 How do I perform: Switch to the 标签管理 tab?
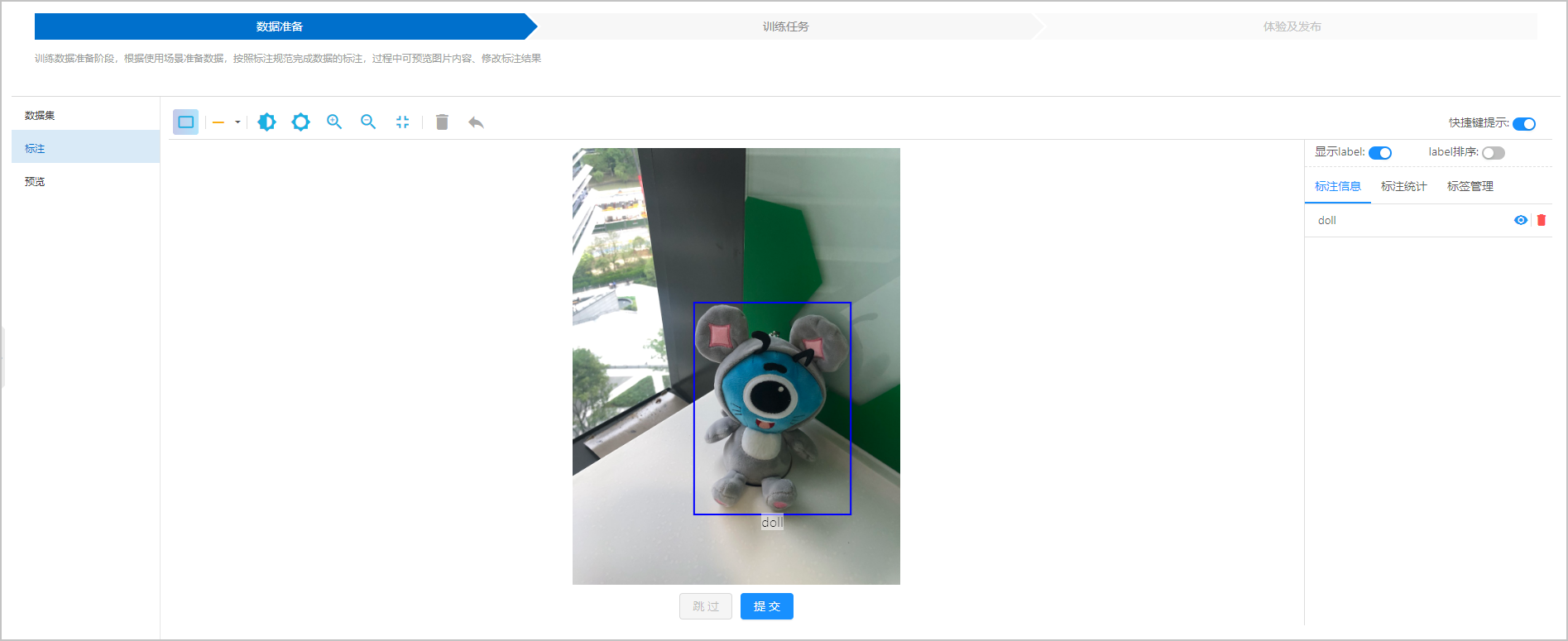point(1470,187)
